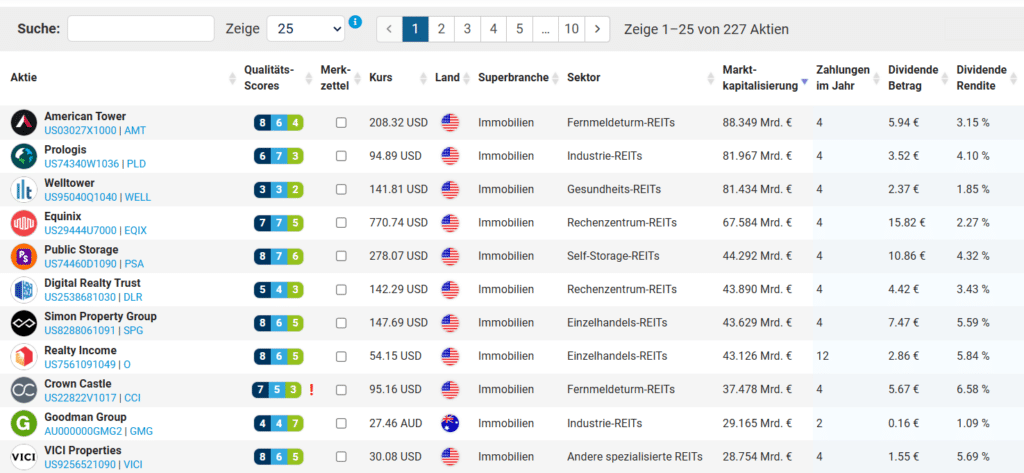Click the VICI Properties logo
Screen dimensions: 1024x473
click(x=24, y=457)
